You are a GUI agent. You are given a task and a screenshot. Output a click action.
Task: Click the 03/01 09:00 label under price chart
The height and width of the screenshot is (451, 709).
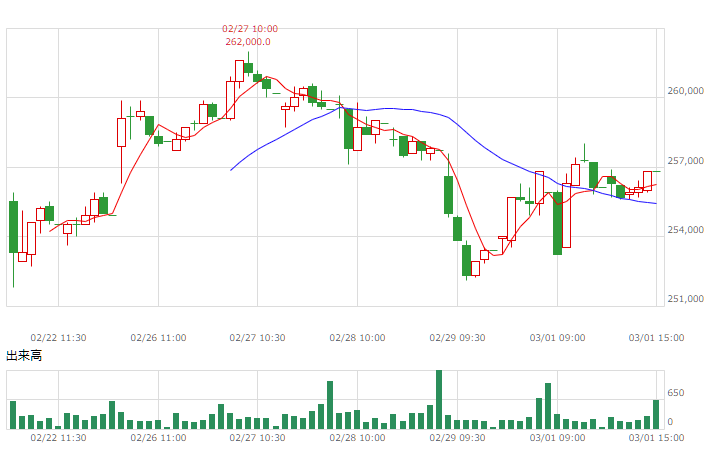coord(557,338)
